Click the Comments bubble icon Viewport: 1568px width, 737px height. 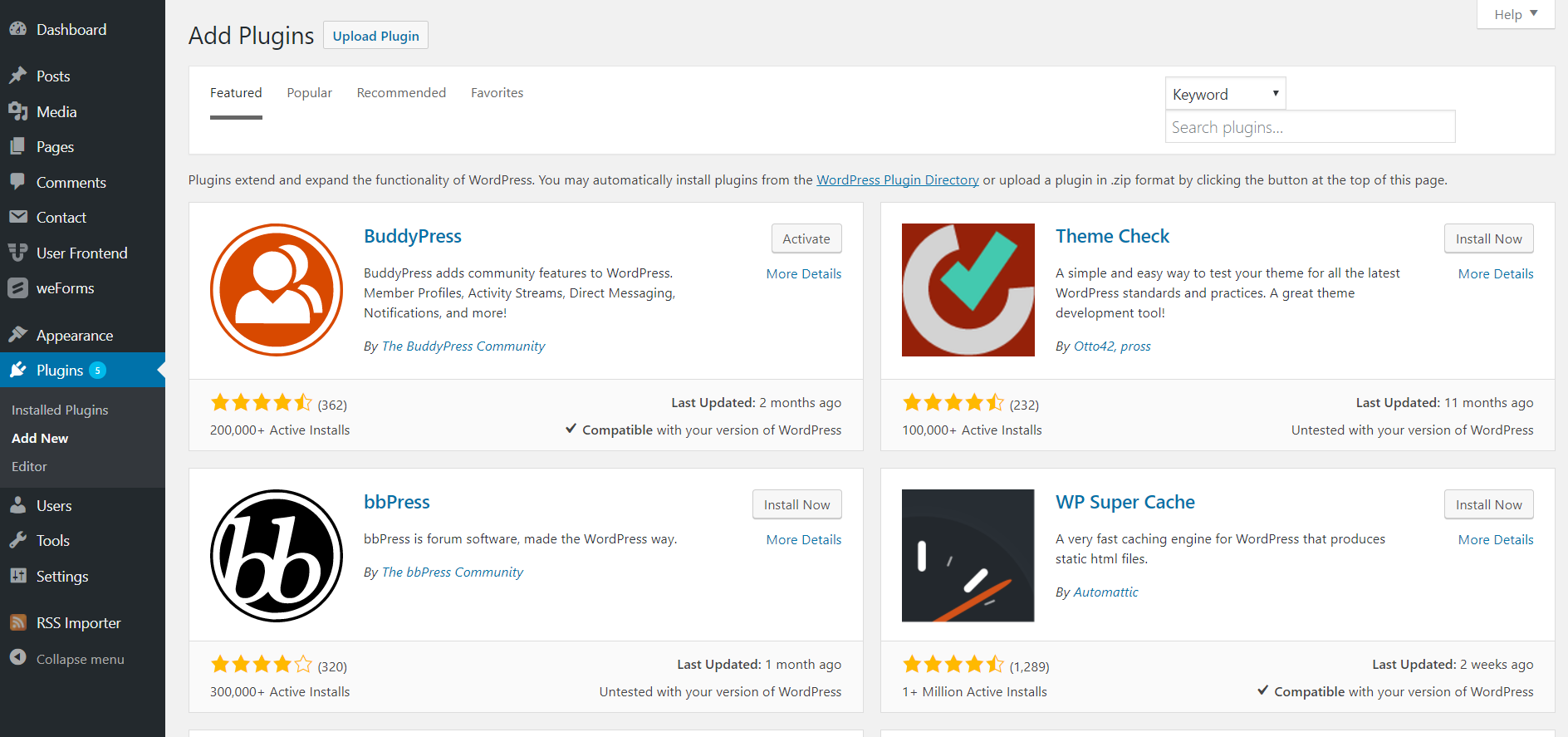pyautogui.click(x=17, y=182)
